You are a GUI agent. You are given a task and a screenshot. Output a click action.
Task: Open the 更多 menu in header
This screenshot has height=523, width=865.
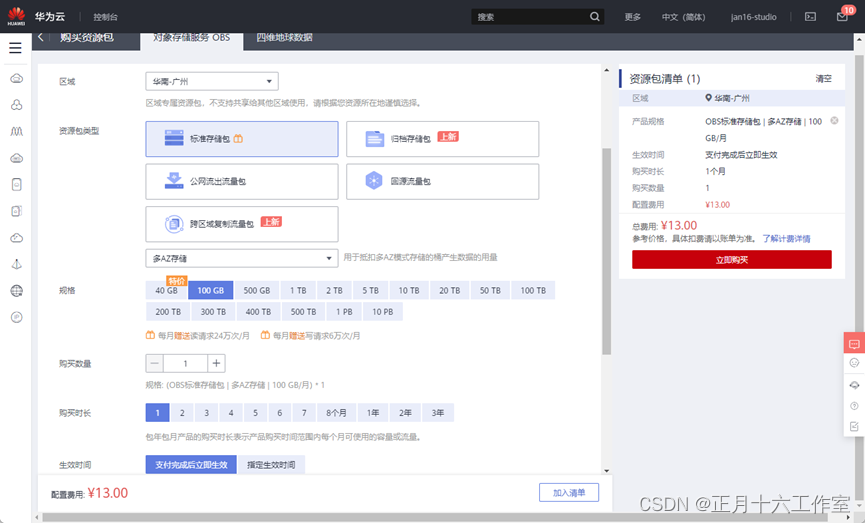coord(632,17)
